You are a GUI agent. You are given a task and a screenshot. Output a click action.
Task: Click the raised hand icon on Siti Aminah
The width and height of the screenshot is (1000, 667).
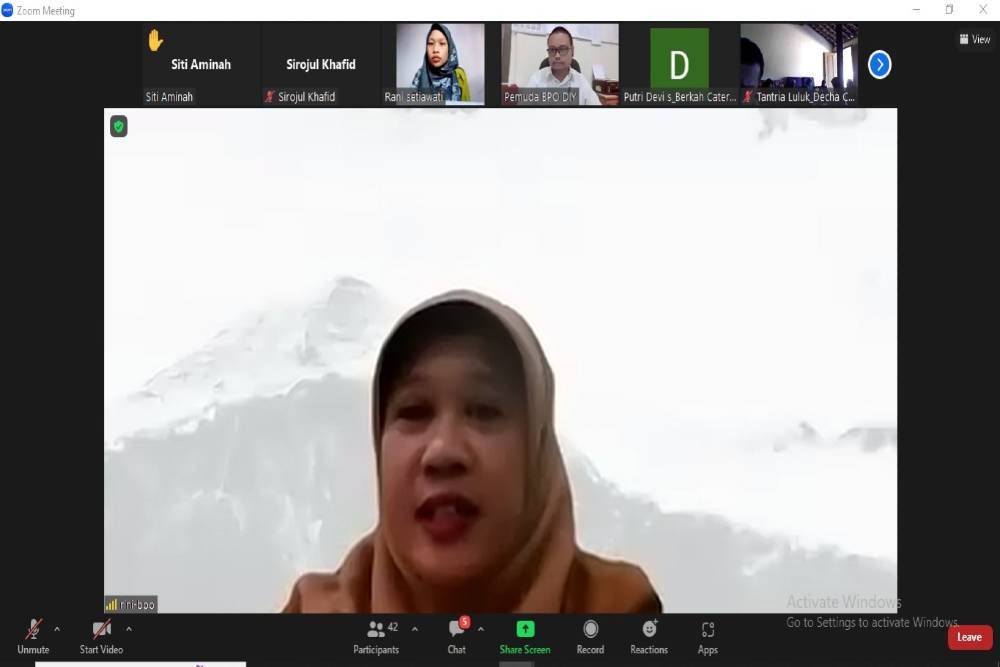[155, 40]
